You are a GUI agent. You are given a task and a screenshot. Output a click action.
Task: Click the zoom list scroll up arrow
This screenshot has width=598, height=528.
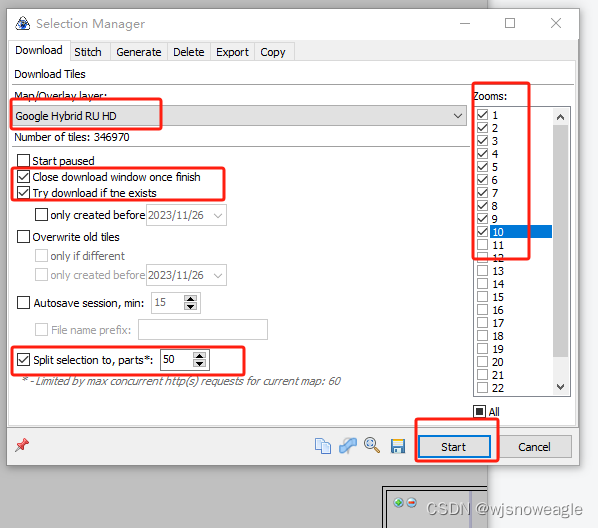point(560,117)
